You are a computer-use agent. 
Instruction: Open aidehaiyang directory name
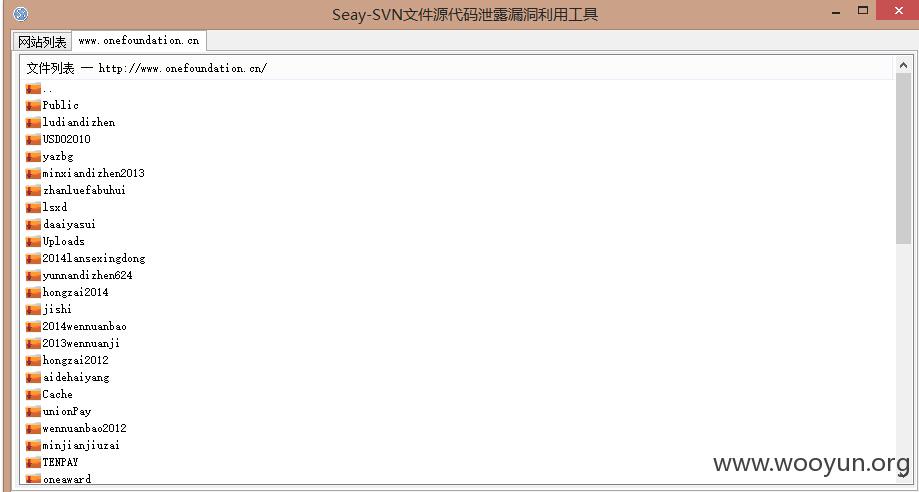click(76, 377)
